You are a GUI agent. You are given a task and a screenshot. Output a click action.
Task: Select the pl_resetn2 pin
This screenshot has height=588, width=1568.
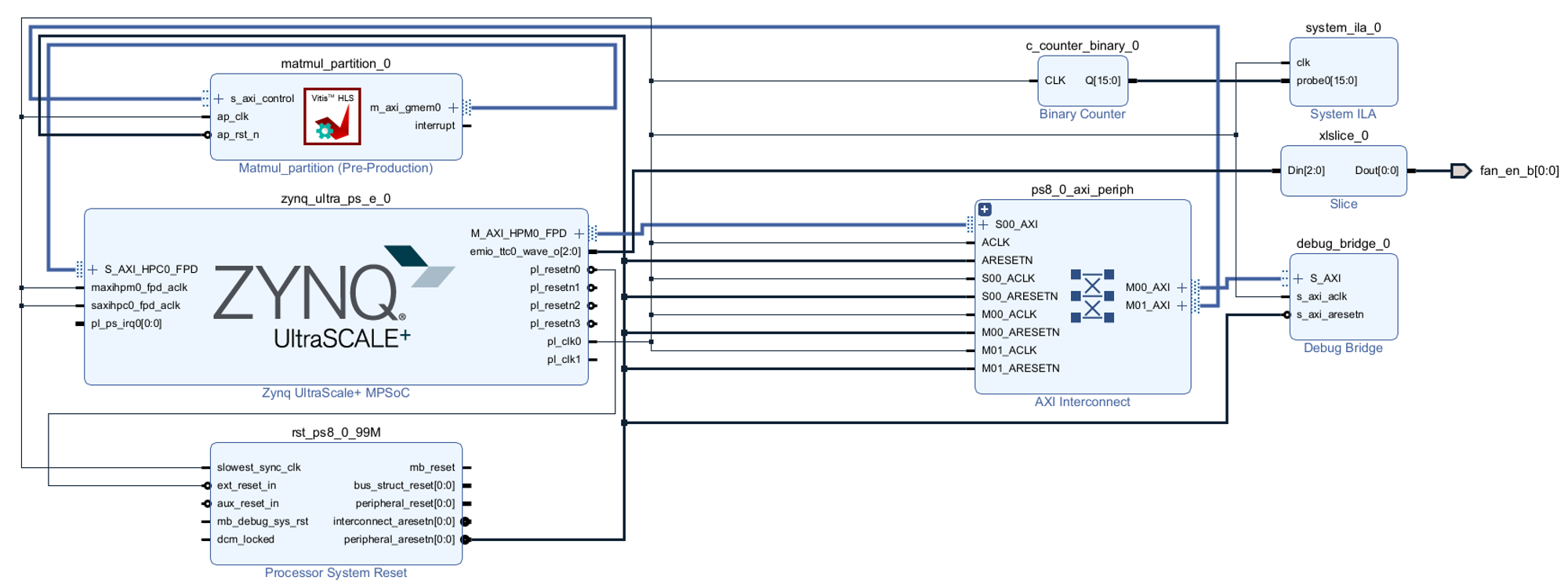555,306
